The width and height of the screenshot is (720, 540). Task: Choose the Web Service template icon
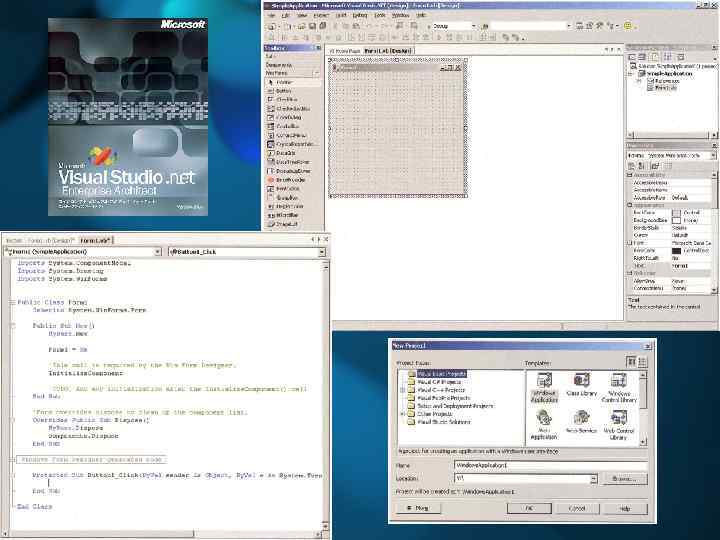[x=581, y=422]
